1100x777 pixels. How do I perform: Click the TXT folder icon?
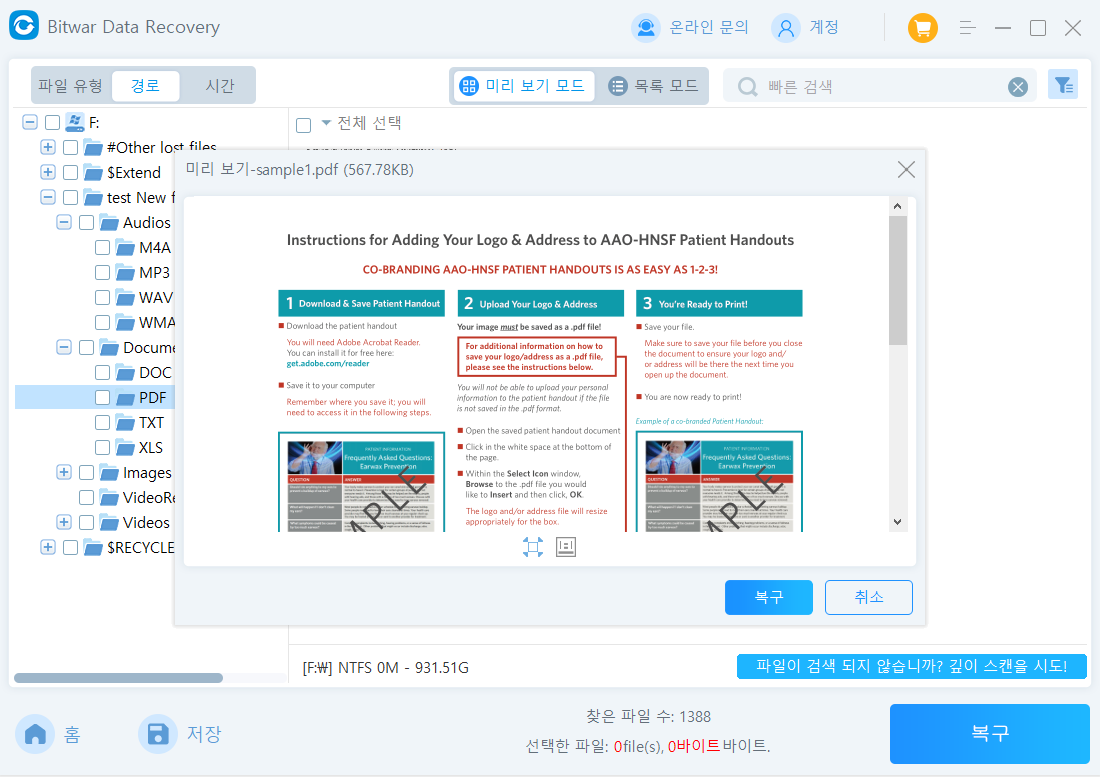(126, 423)
